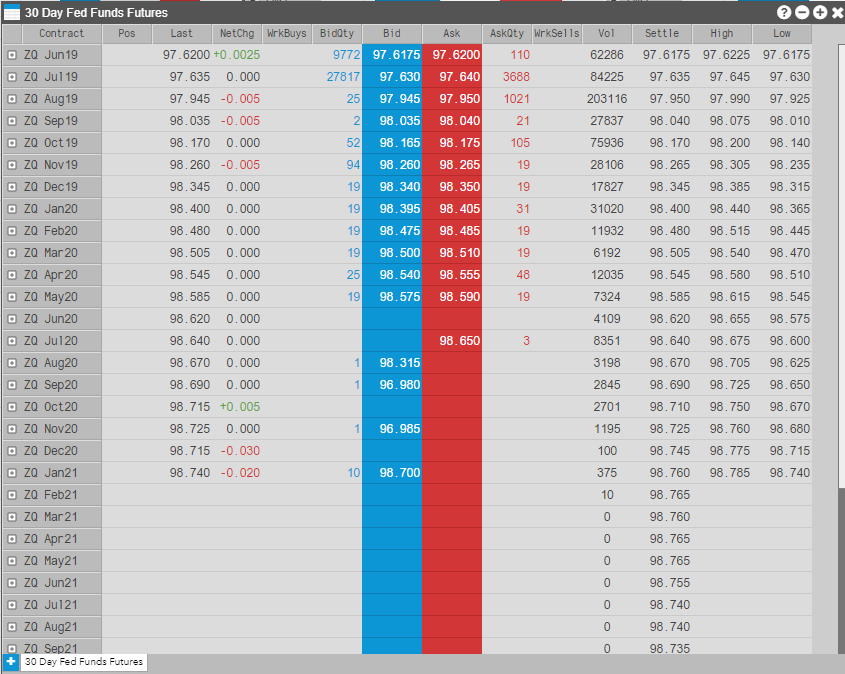Click the BidQty column header
This screenshot has width=845, height=674.
[337, 33]
